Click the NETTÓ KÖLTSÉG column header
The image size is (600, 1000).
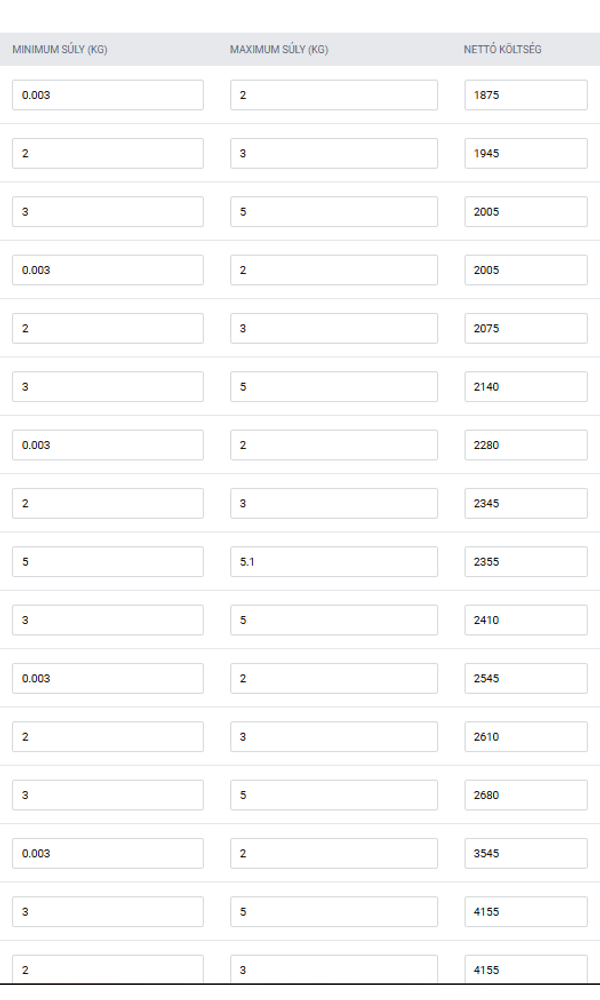(x=503, y=49)
